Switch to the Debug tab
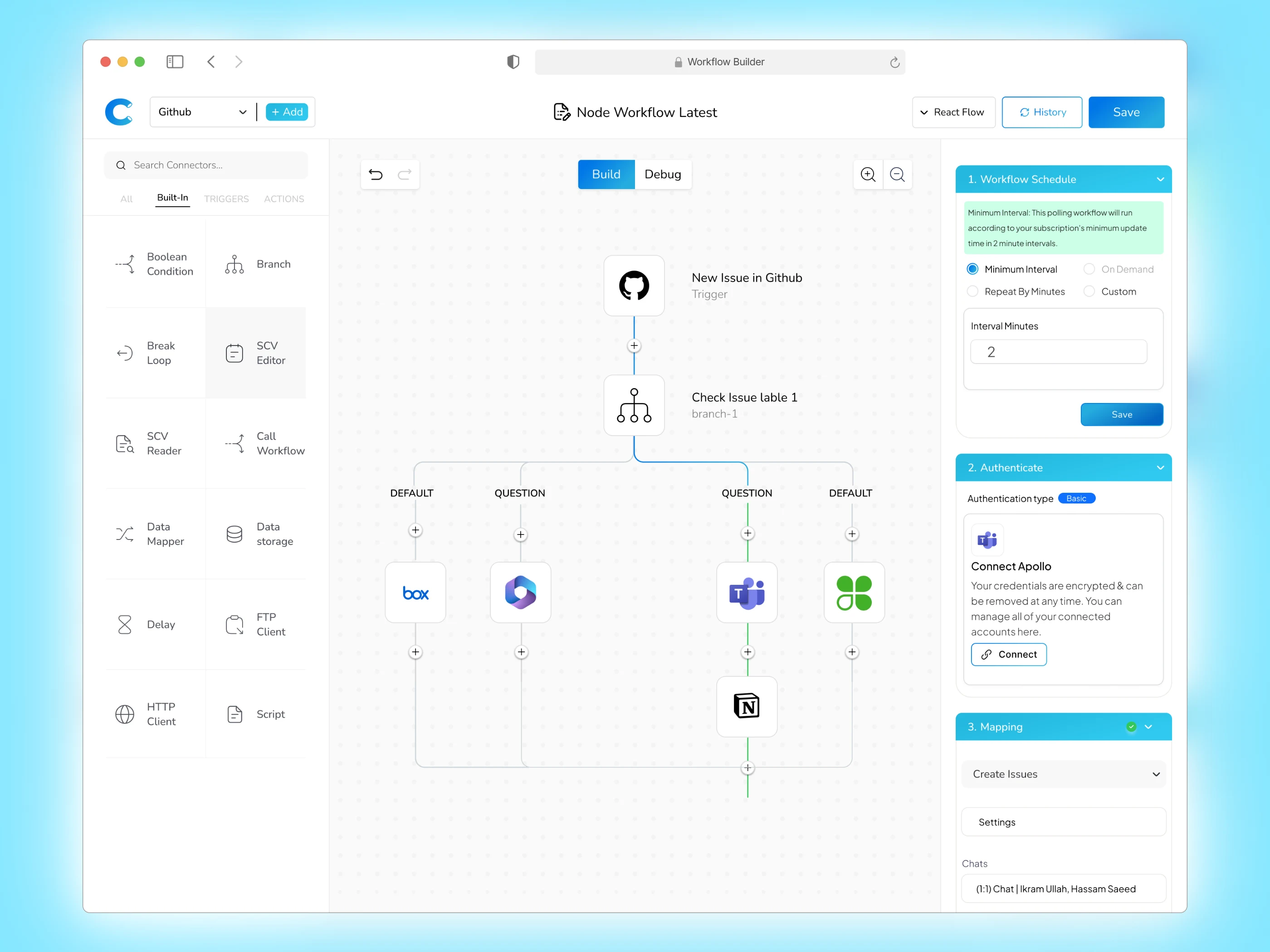Image resolution: width=1270 pixels, height=952 pixels. pyautogui.click(x=663, y=175)
